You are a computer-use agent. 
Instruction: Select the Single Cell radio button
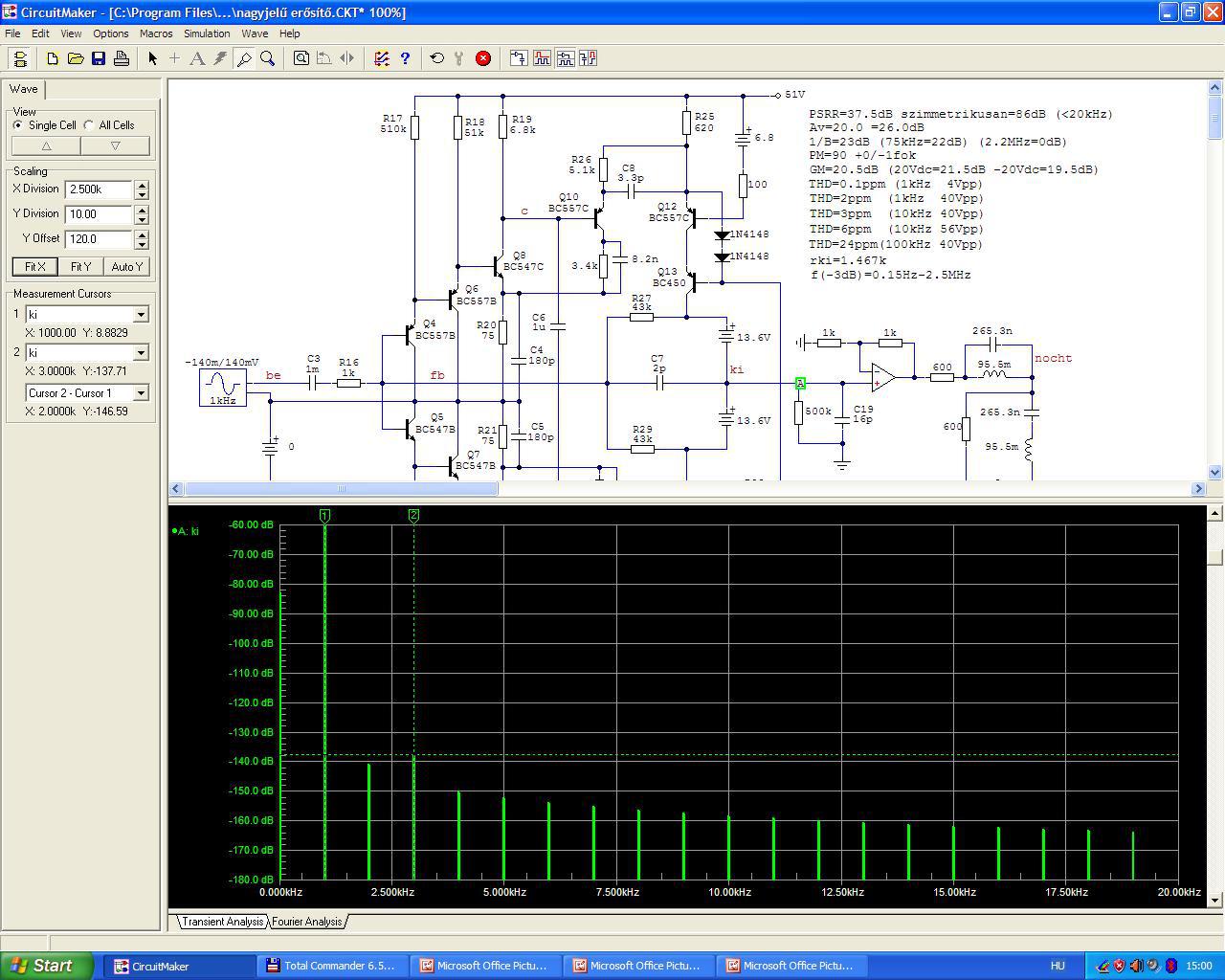pyautogui.click(x=18, y=125)
